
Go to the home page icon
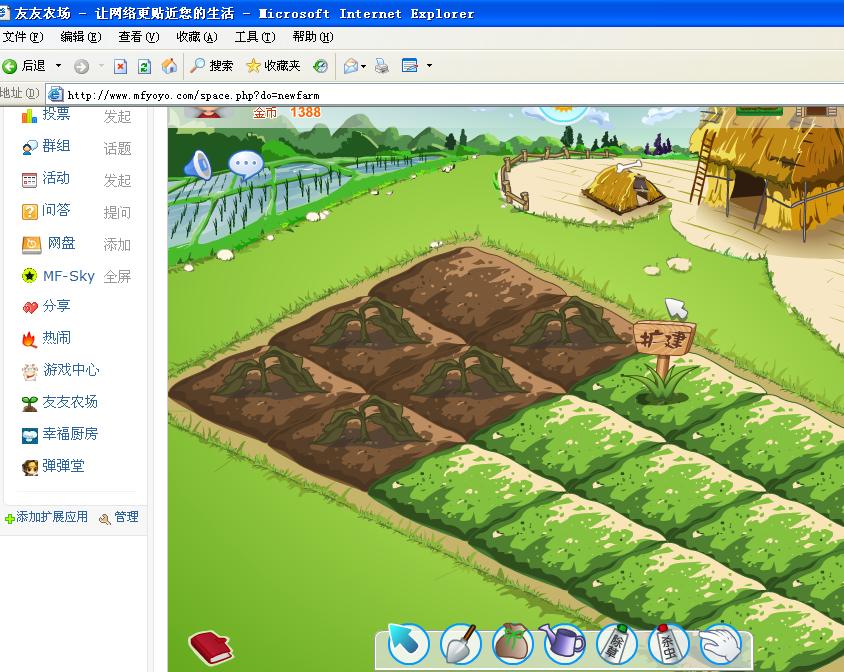169,66
